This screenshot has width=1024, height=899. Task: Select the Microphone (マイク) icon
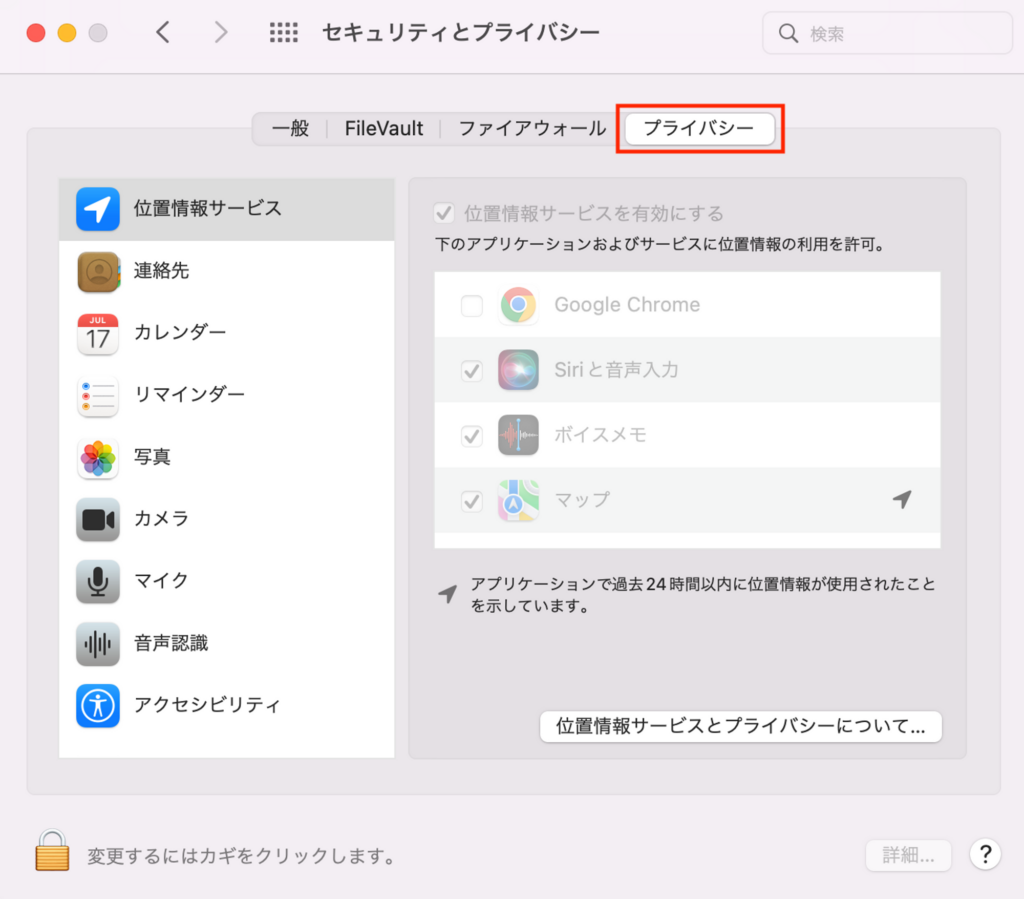[x=97, y=581]
